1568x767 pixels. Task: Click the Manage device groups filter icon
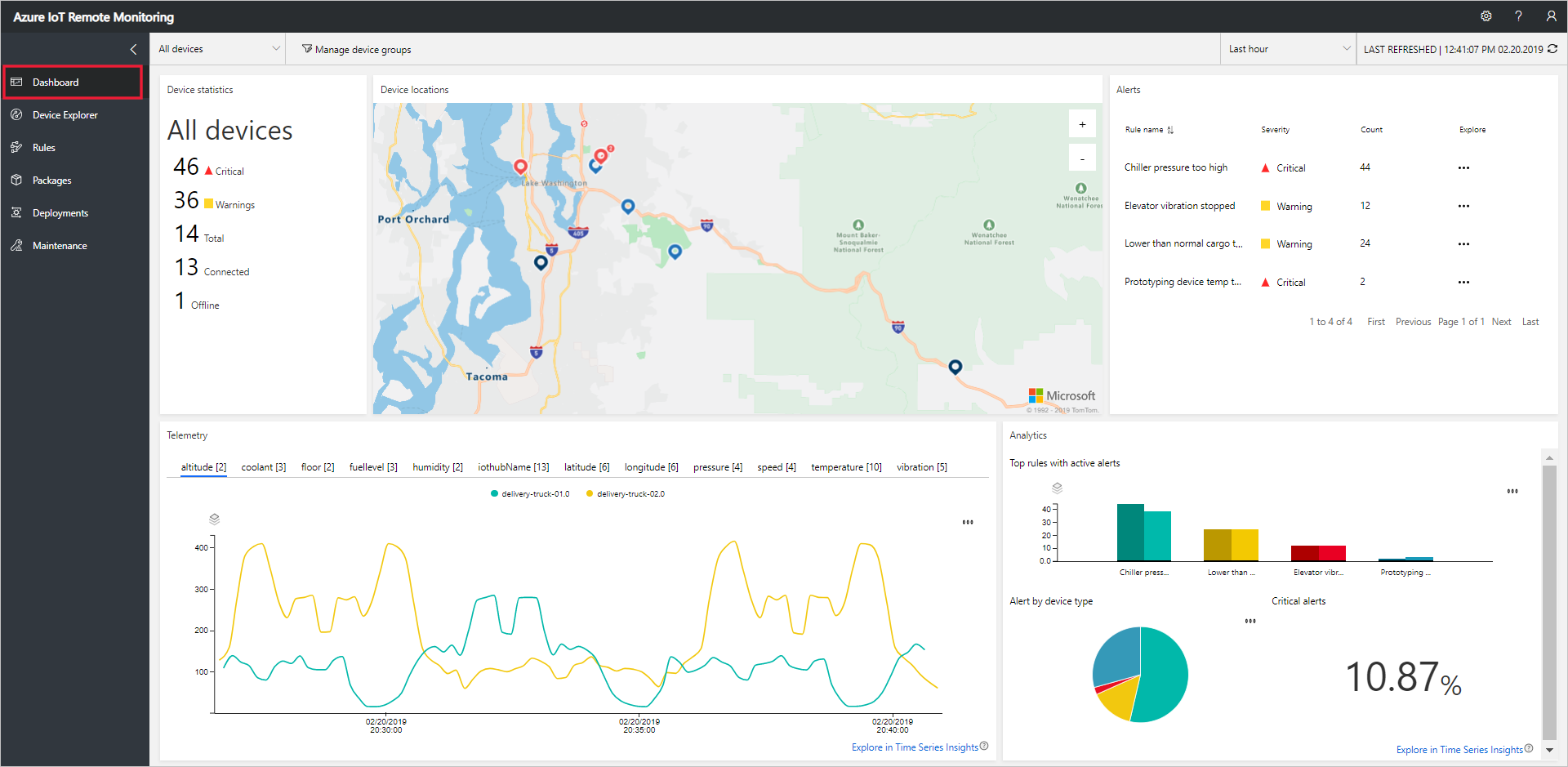tap(307, 49)
